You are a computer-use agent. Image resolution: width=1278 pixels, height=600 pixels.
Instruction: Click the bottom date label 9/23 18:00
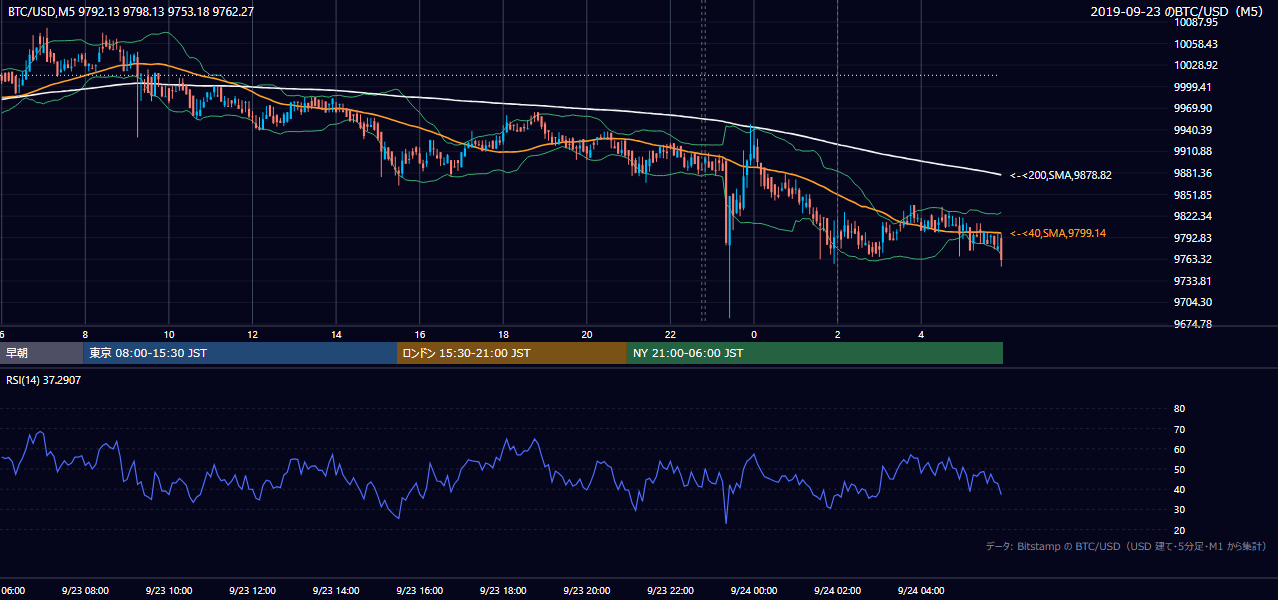tap(503, 591)
